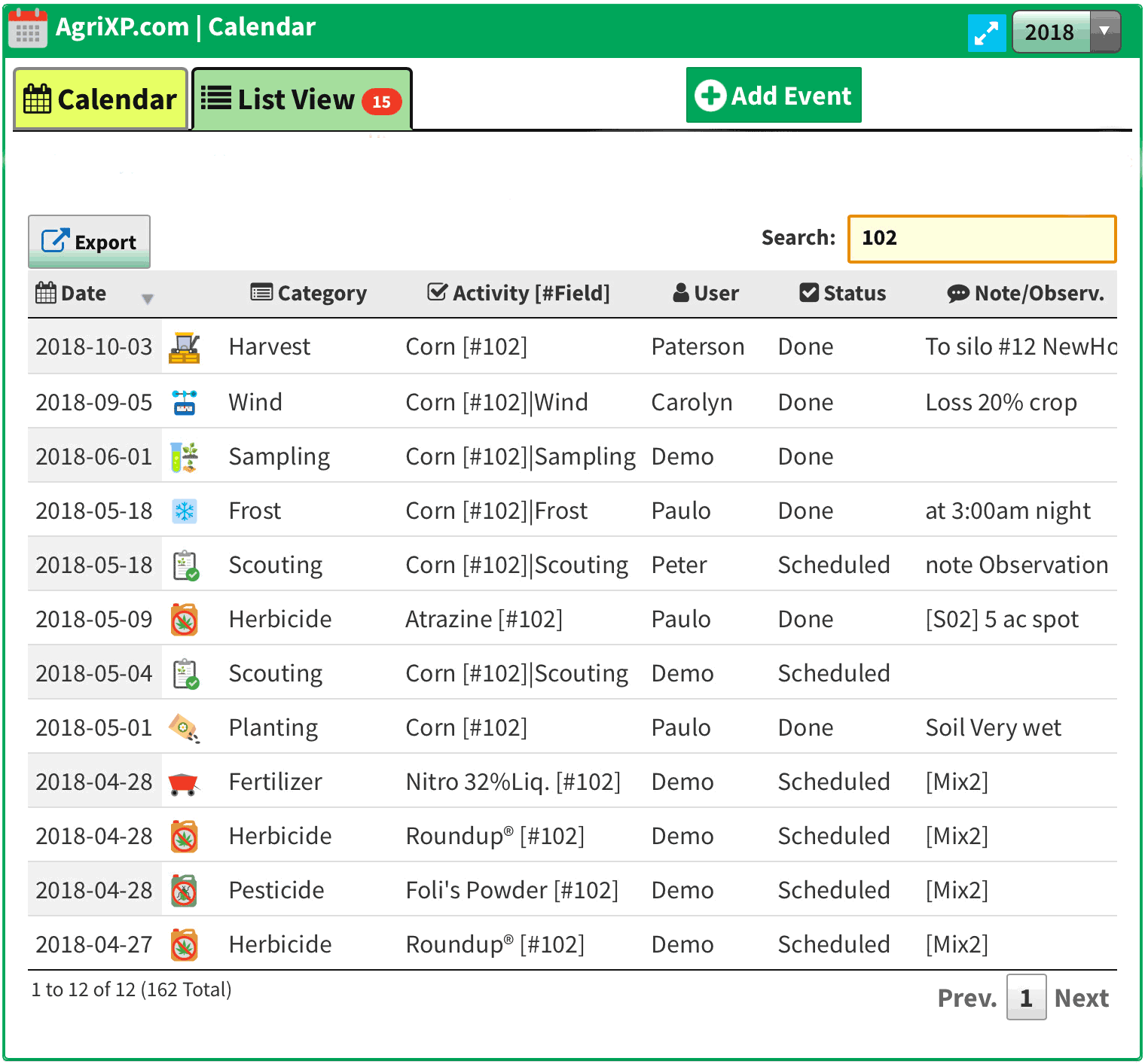Click the Fertilizer red wheelbarrow icon
1145x1064 pixels.
click(183, 783)
